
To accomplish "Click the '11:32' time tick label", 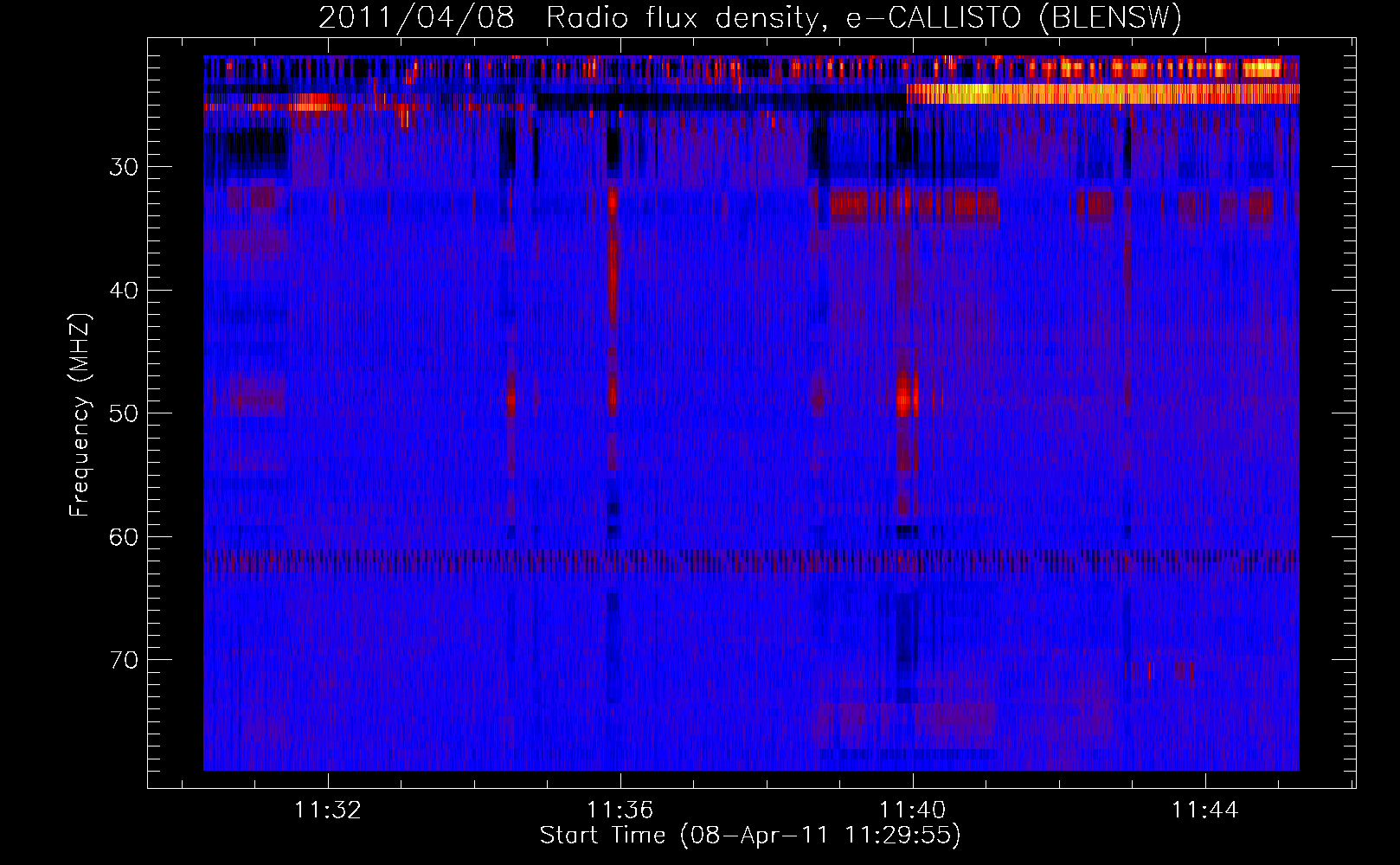I will [x=328, y=811].
